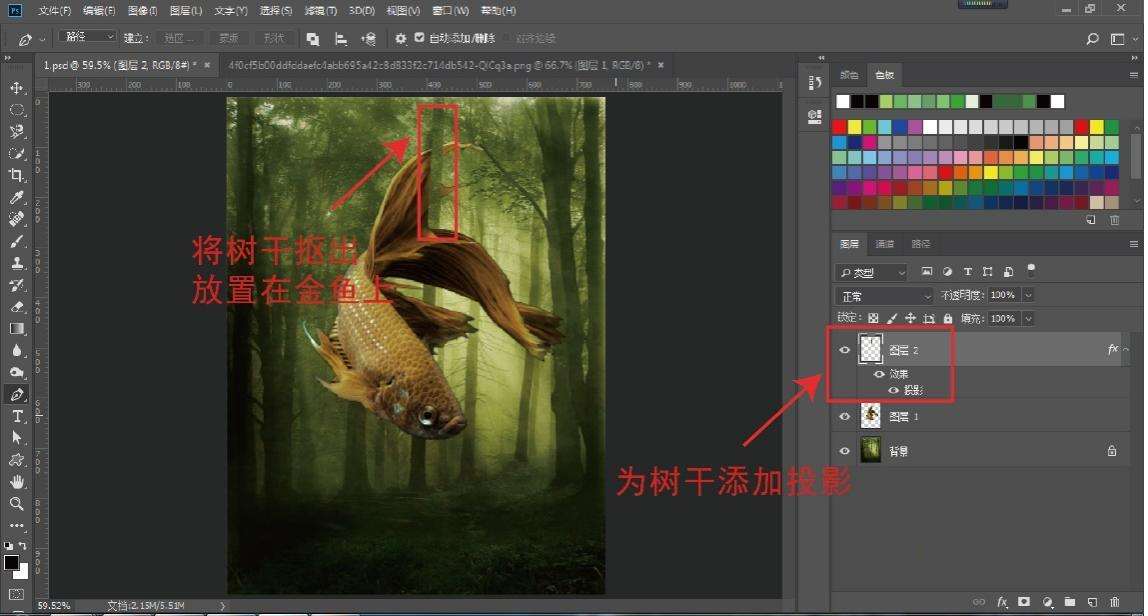
Task: Pick the red swatch in the Swatches panel
Action: [839, 127]
